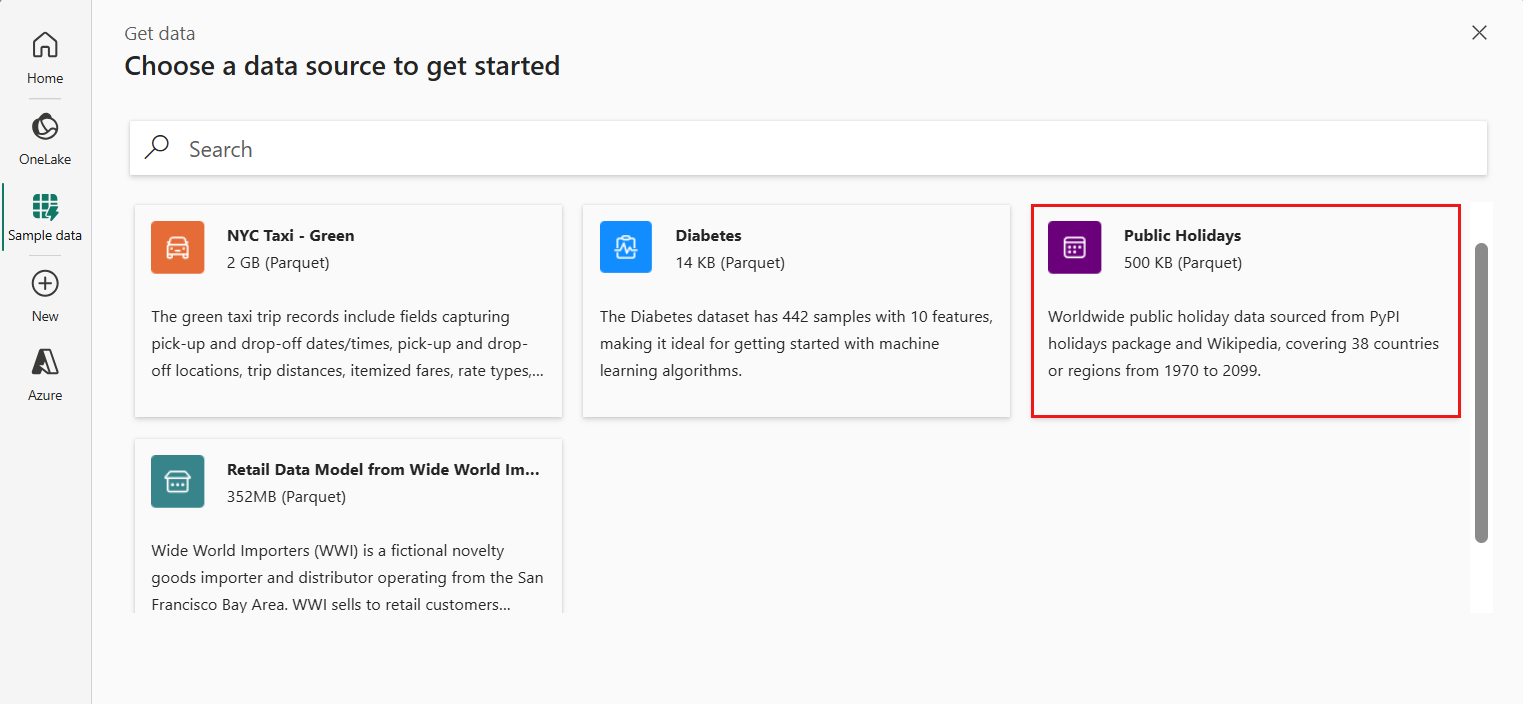Open the Sample data grid icon
The height and width of the screenshot is (704, 1523).
(x=45, y=207)
